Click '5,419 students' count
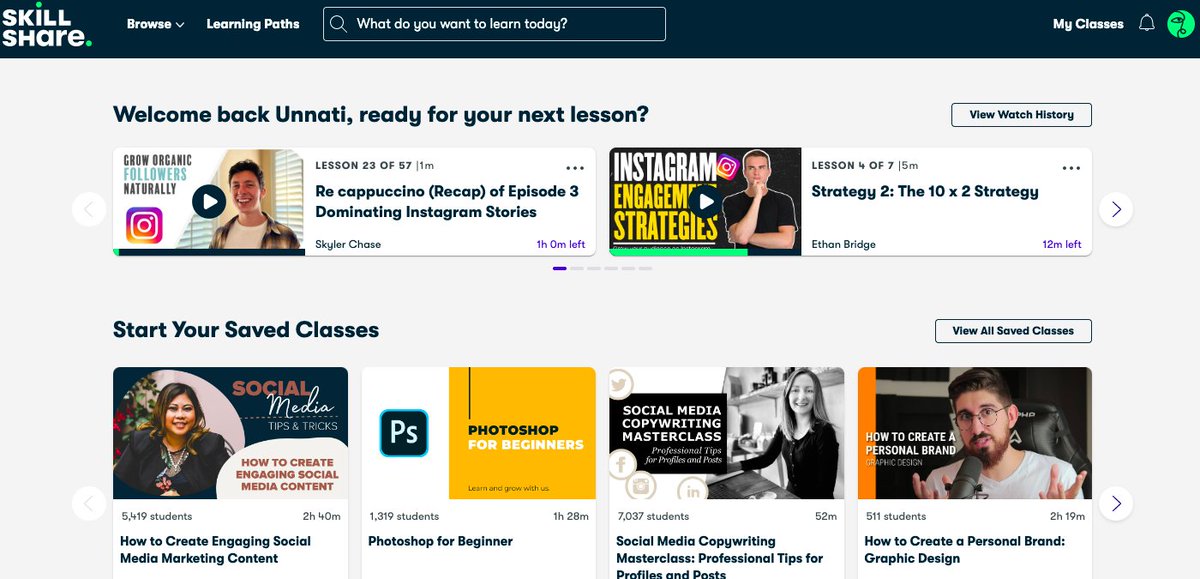 (x=157, y=517)
